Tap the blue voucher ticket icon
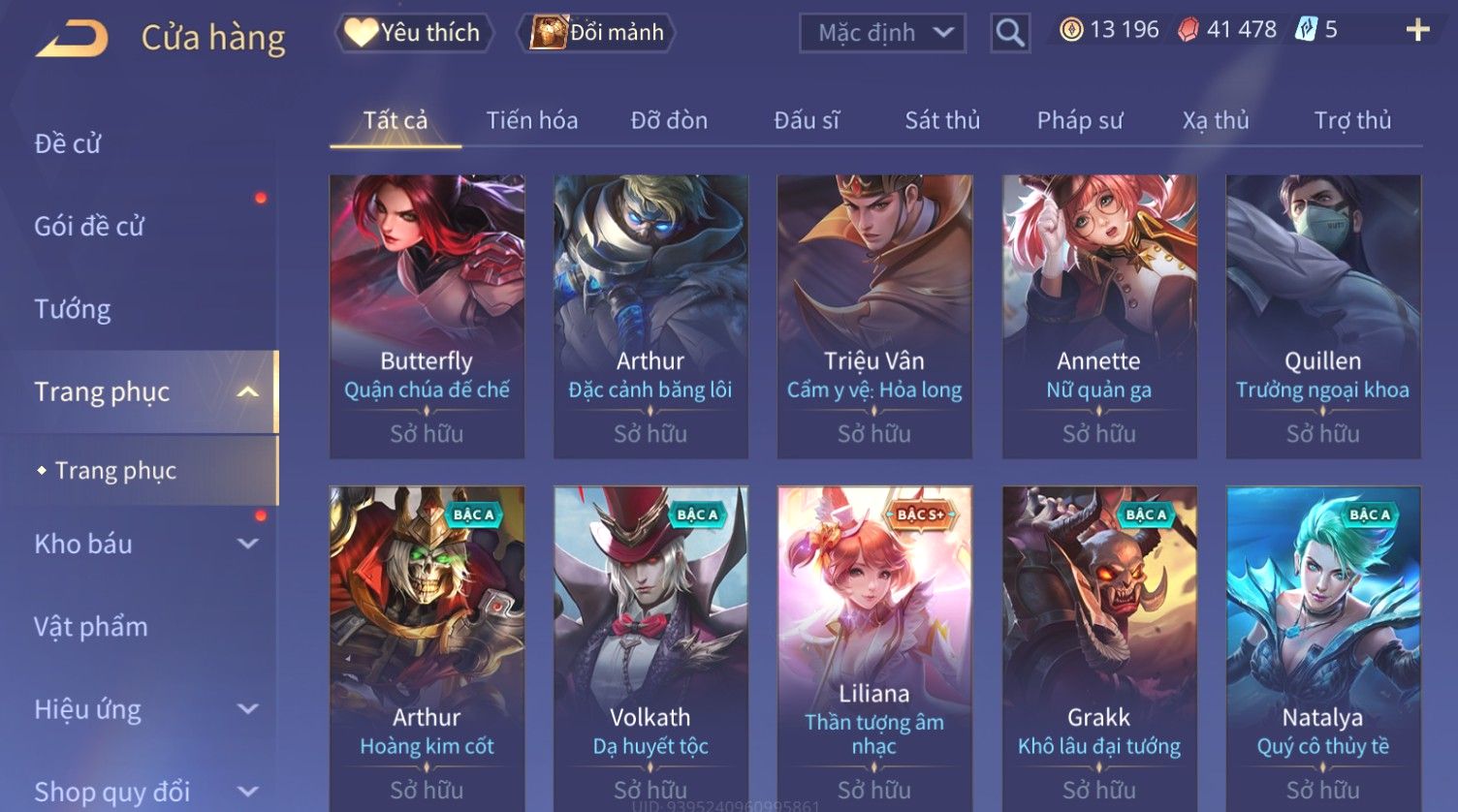 point(1306,30)
